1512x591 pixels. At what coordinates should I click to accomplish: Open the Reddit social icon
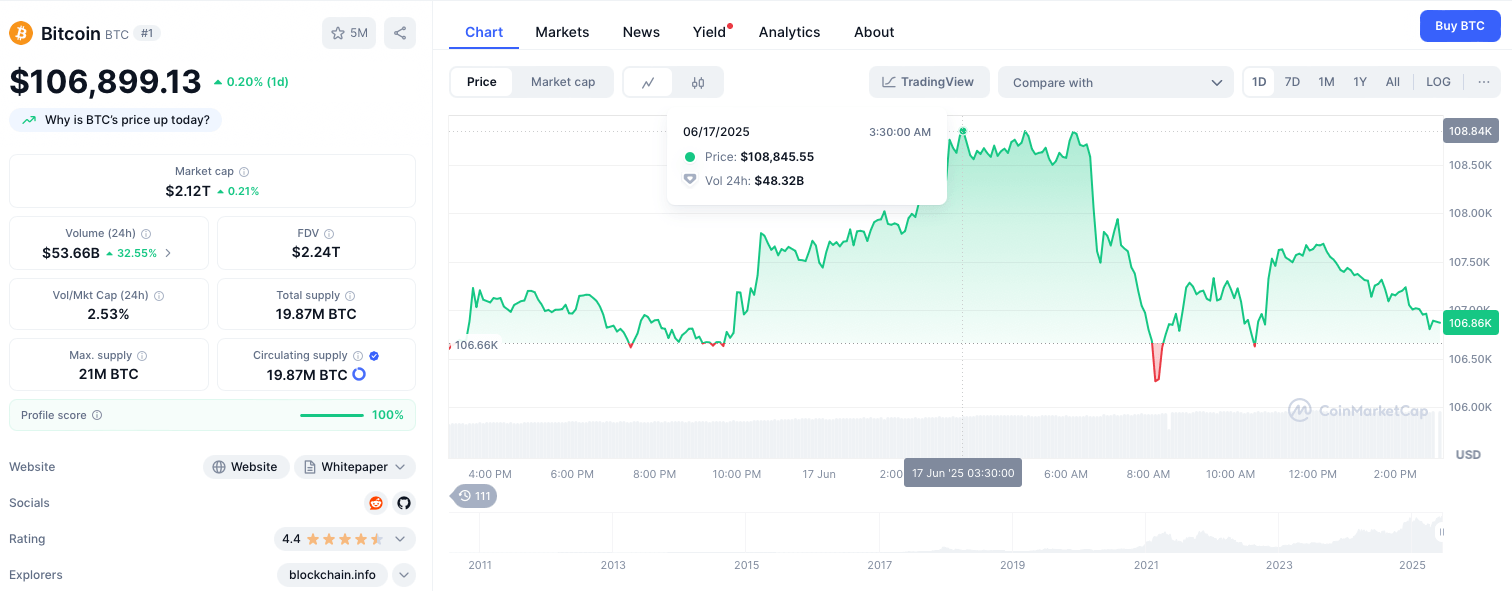[x=376, y=503]
